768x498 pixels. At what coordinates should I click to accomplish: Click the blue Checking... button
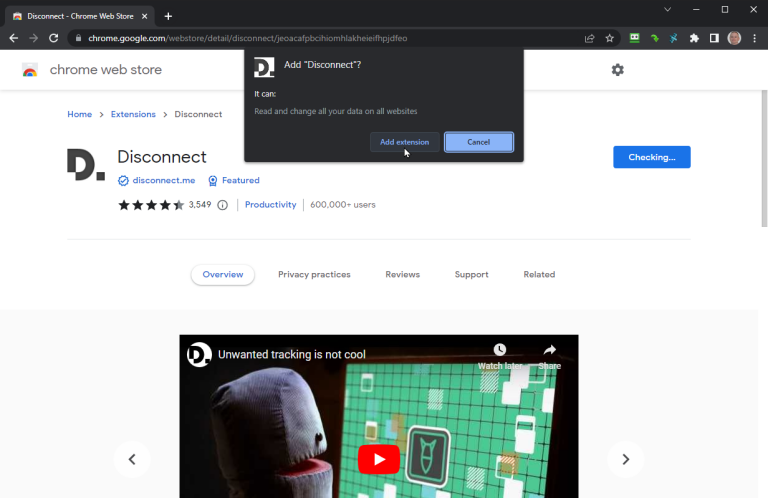point(651,157)
